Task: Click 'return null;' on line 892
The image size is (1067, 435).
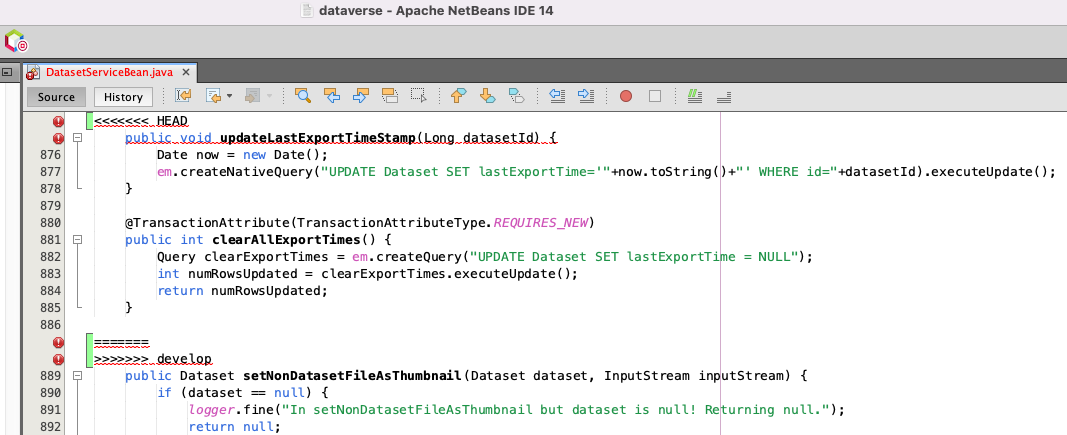Action: point(235,427)
